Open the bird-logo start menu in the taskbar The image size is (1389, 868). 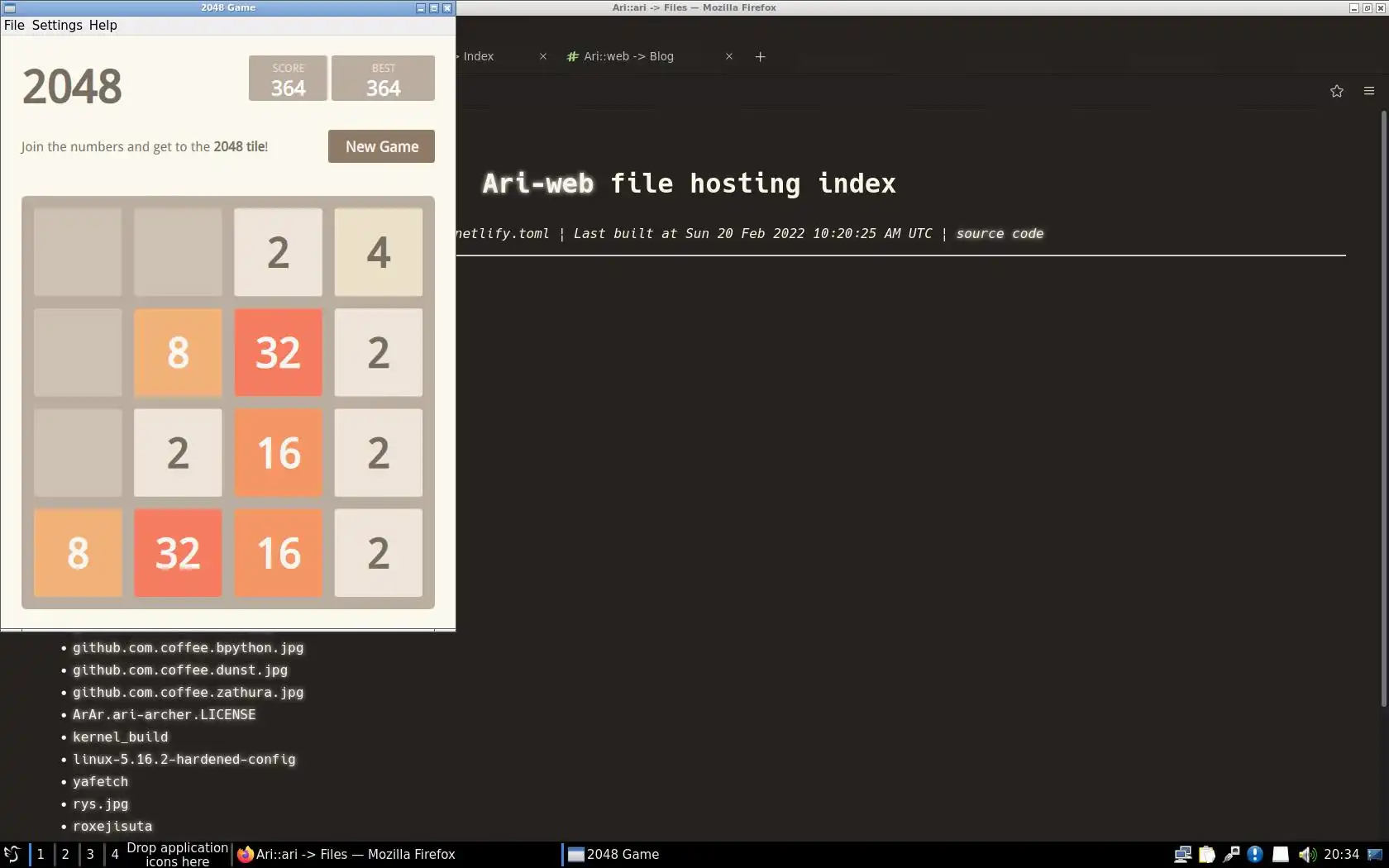click(12, 854)
